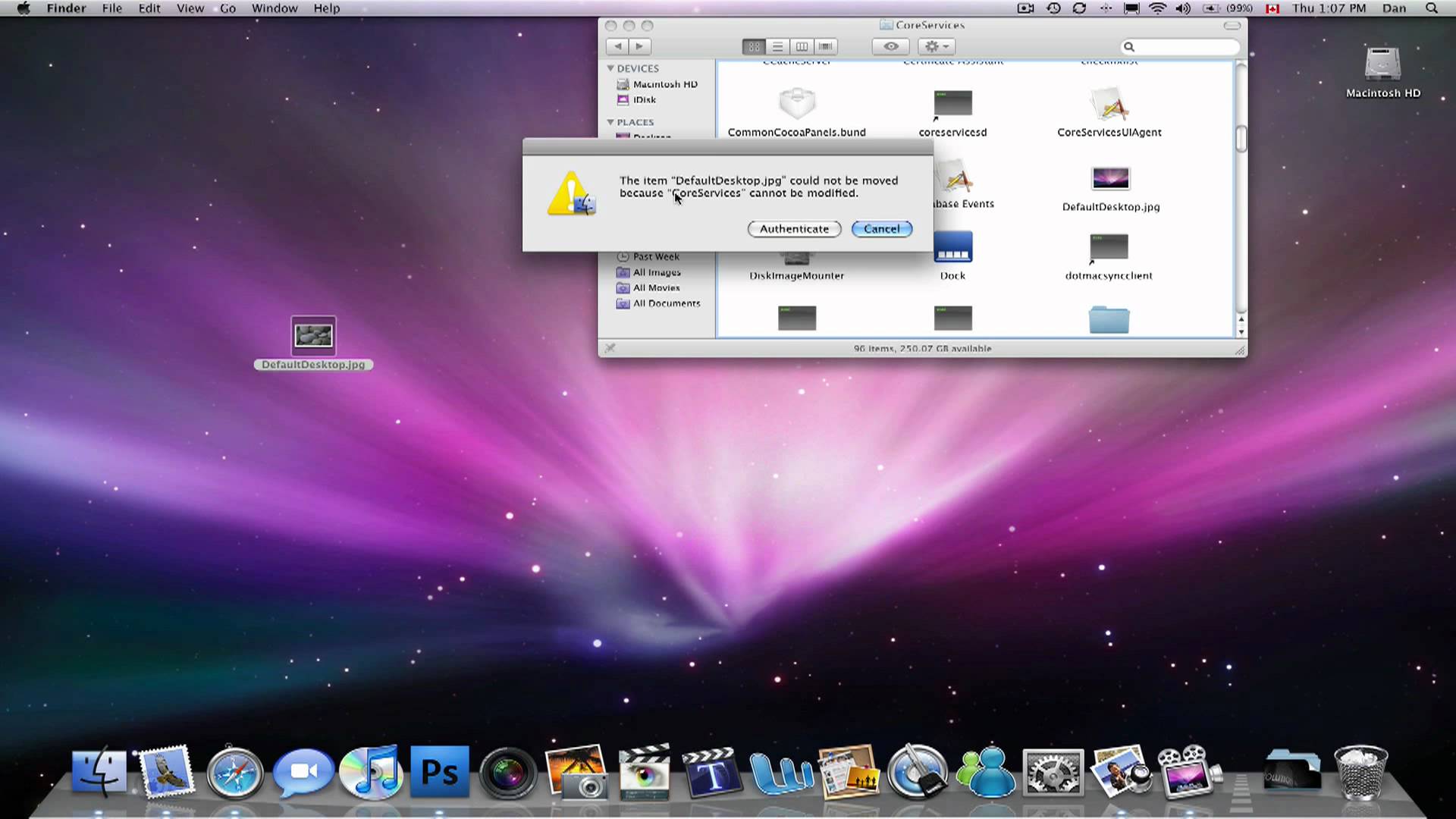This screenshot has width=1456, height=819.
Task: Toggle icon view in Finder toolbar
Action: tap(753, 46)
